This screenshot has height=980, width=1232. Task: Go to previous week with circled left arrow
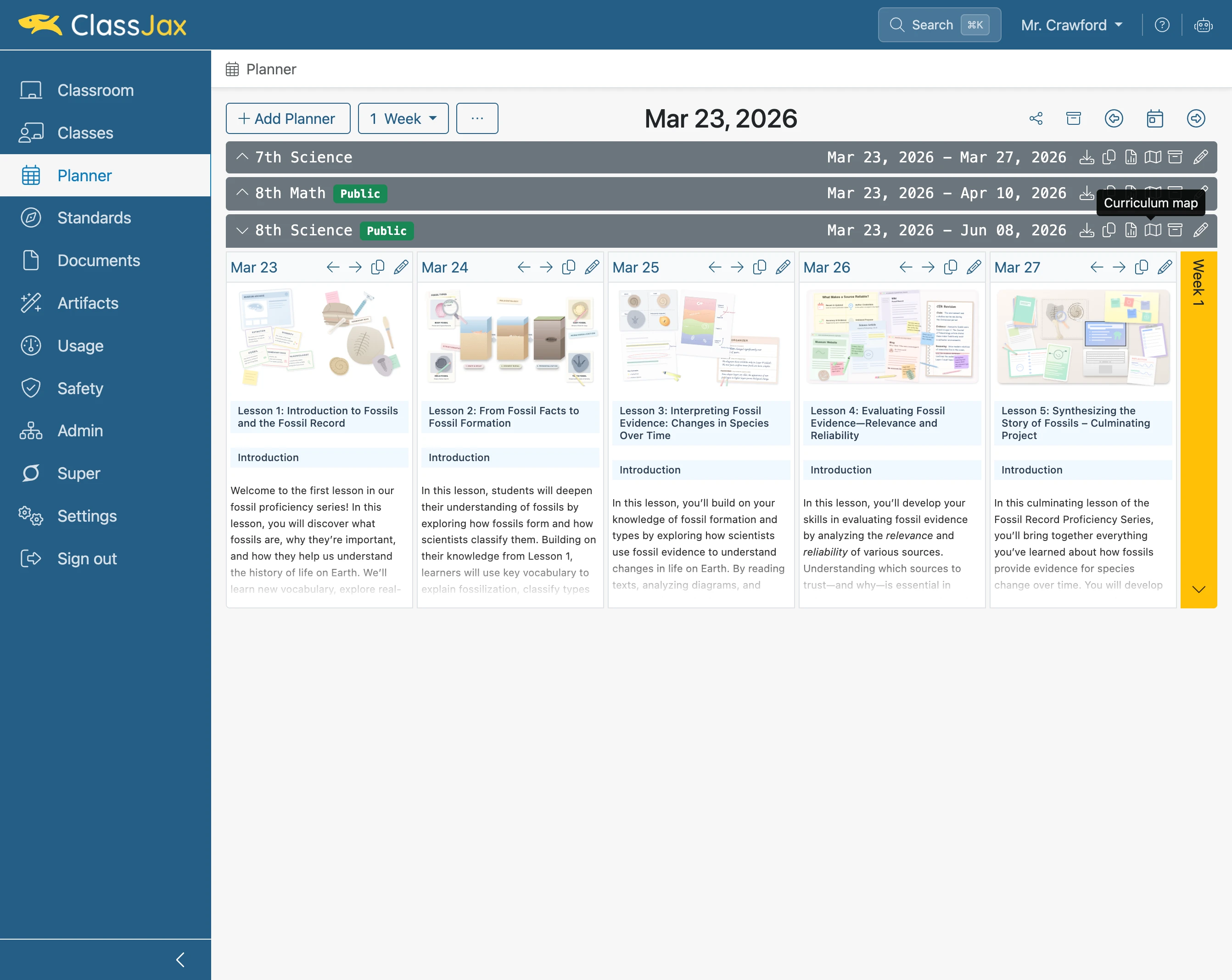(x=1114, y=118)
